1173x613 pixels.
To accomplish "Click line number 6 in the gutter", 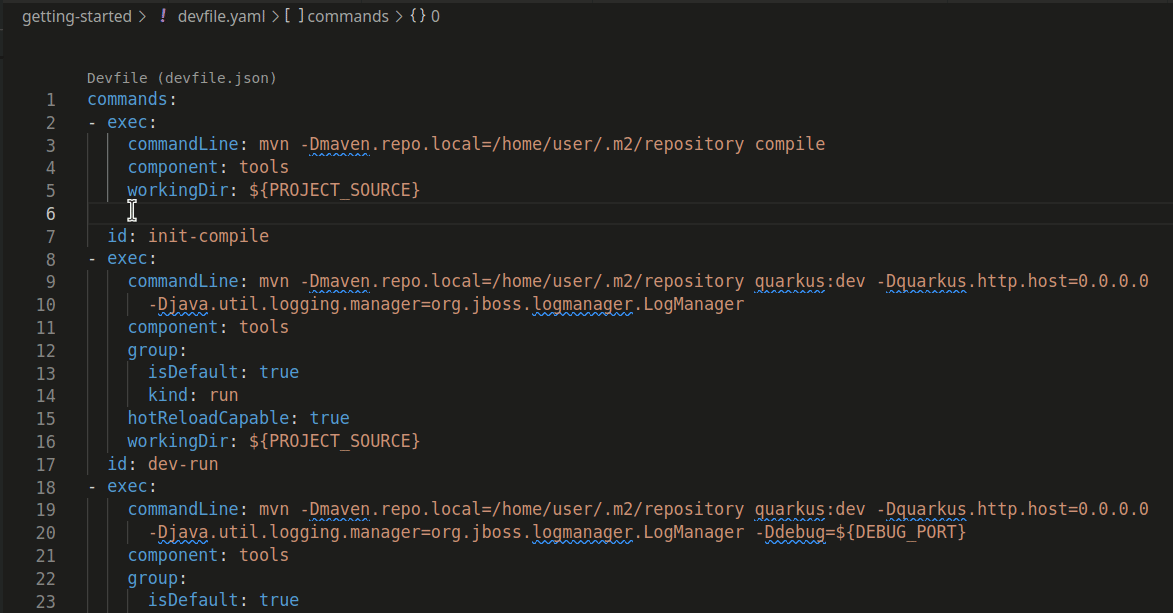I will (50, 212).
